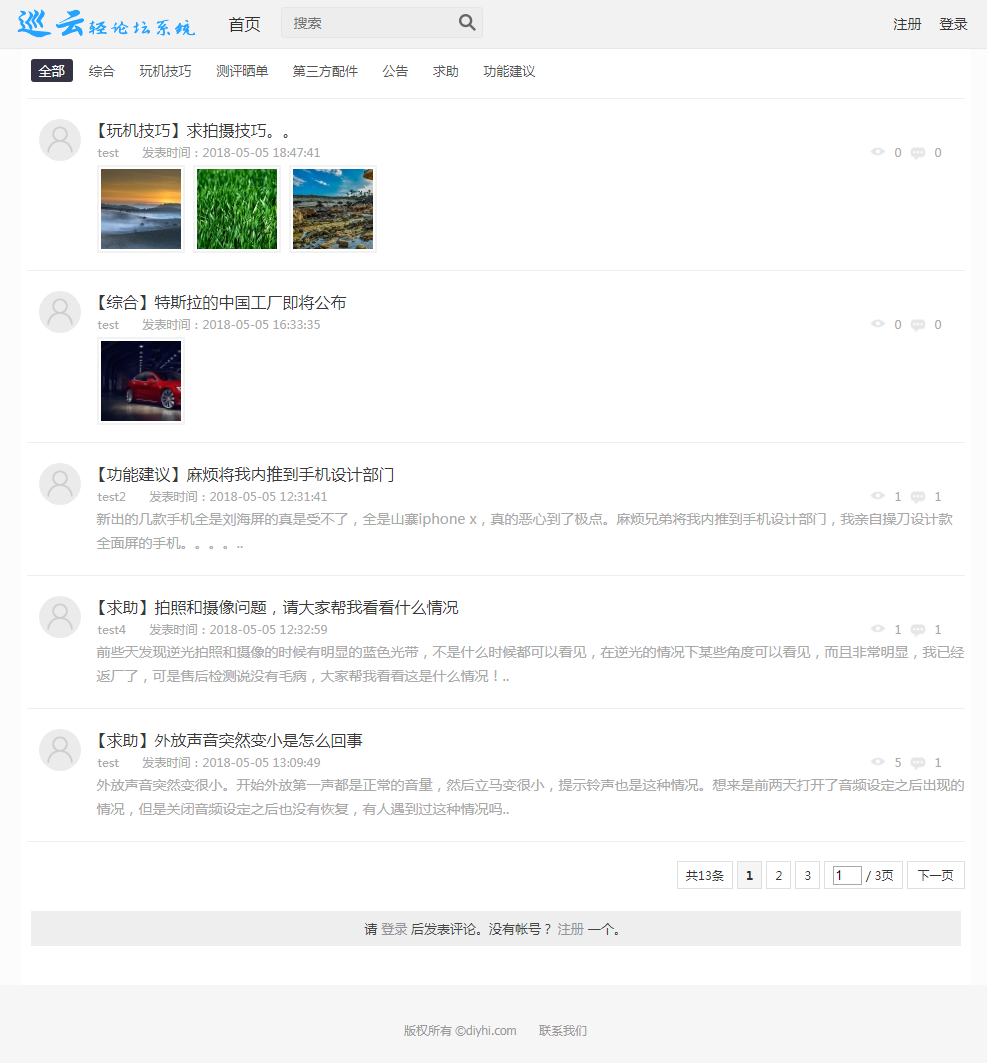
Task: Open the 联系我们 footer link
Action: point(561,1030)
